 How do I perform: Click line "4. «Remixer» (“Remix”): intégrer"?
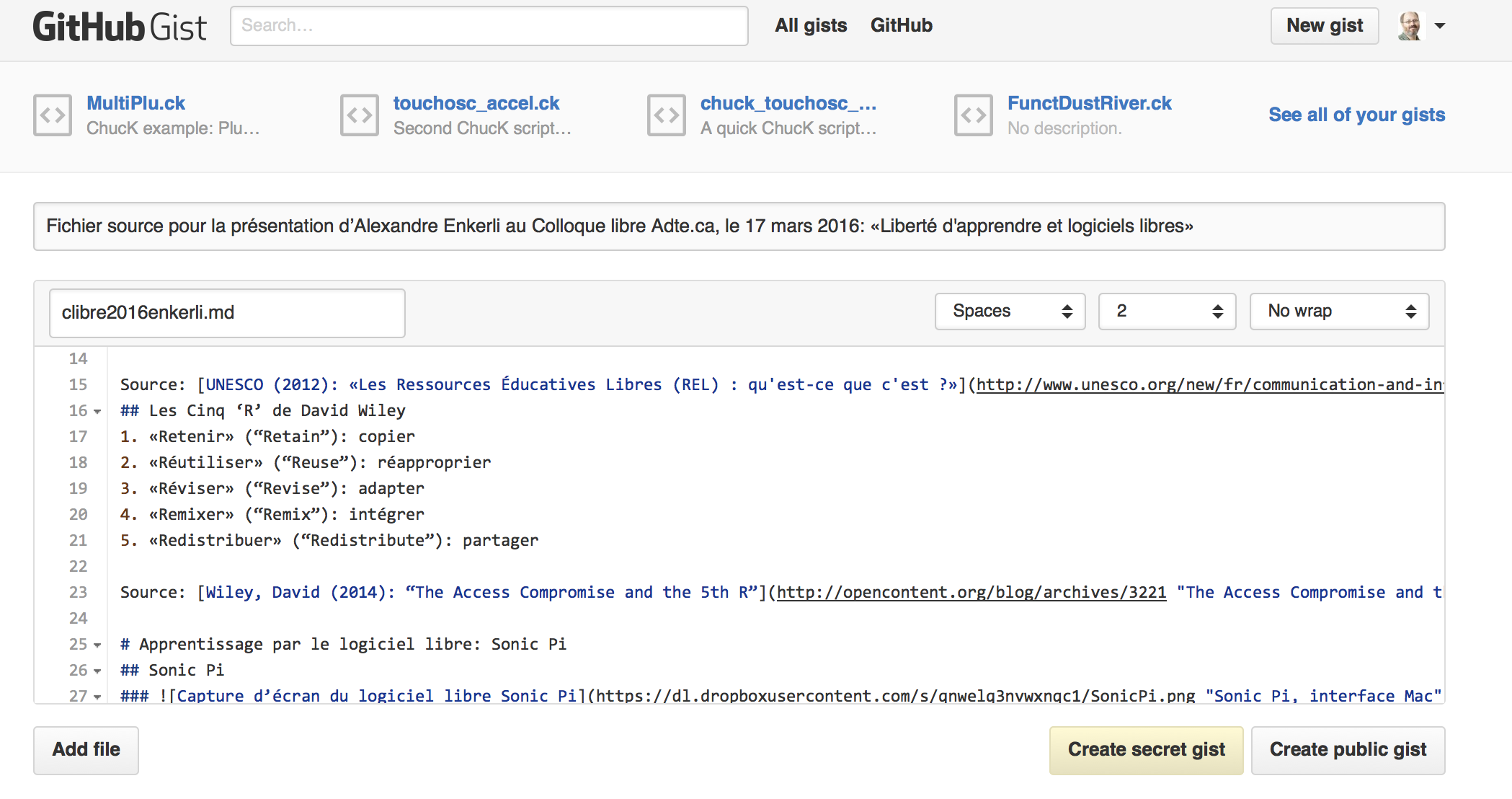coord(272,515)
